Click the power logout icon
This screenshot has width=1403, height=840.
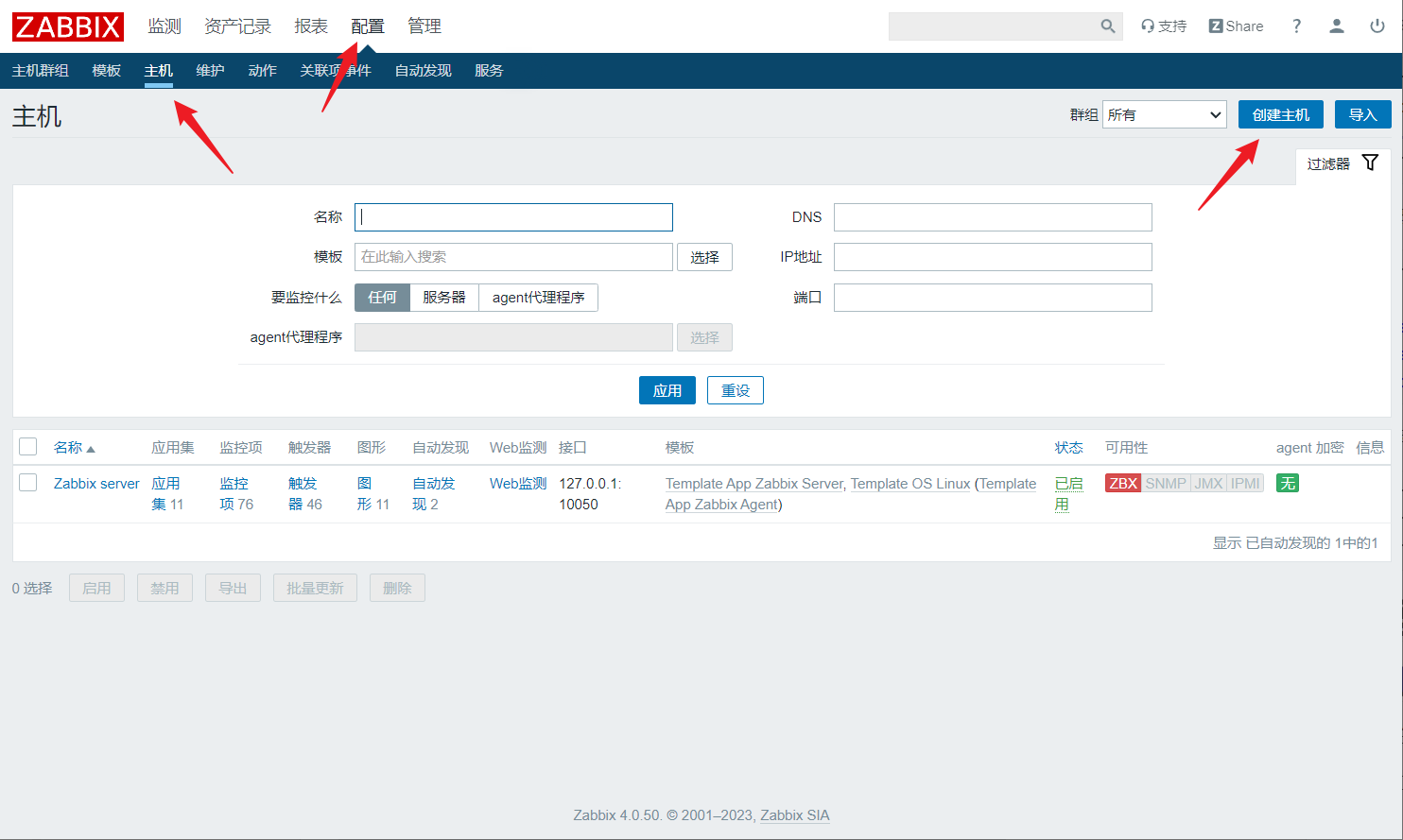click(x=1377, y=26)
